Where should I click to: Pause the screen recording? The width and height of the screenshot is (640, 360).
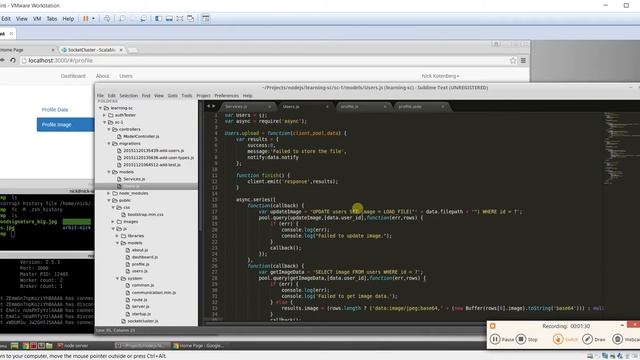495,339
